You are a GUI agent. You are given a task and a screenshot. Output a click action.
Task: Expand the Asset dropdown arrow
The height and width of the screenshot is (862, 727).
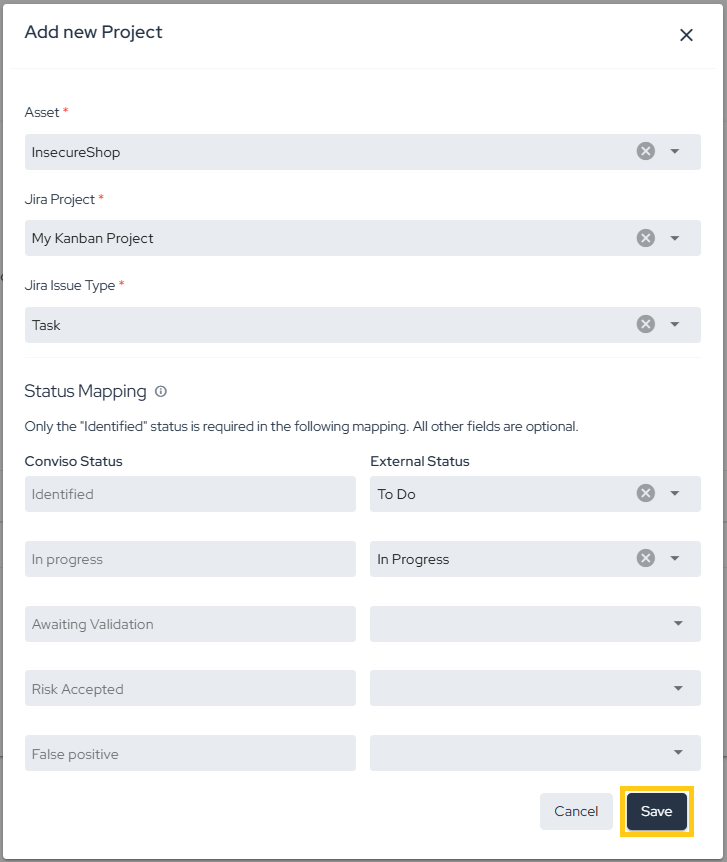[675, 151]
